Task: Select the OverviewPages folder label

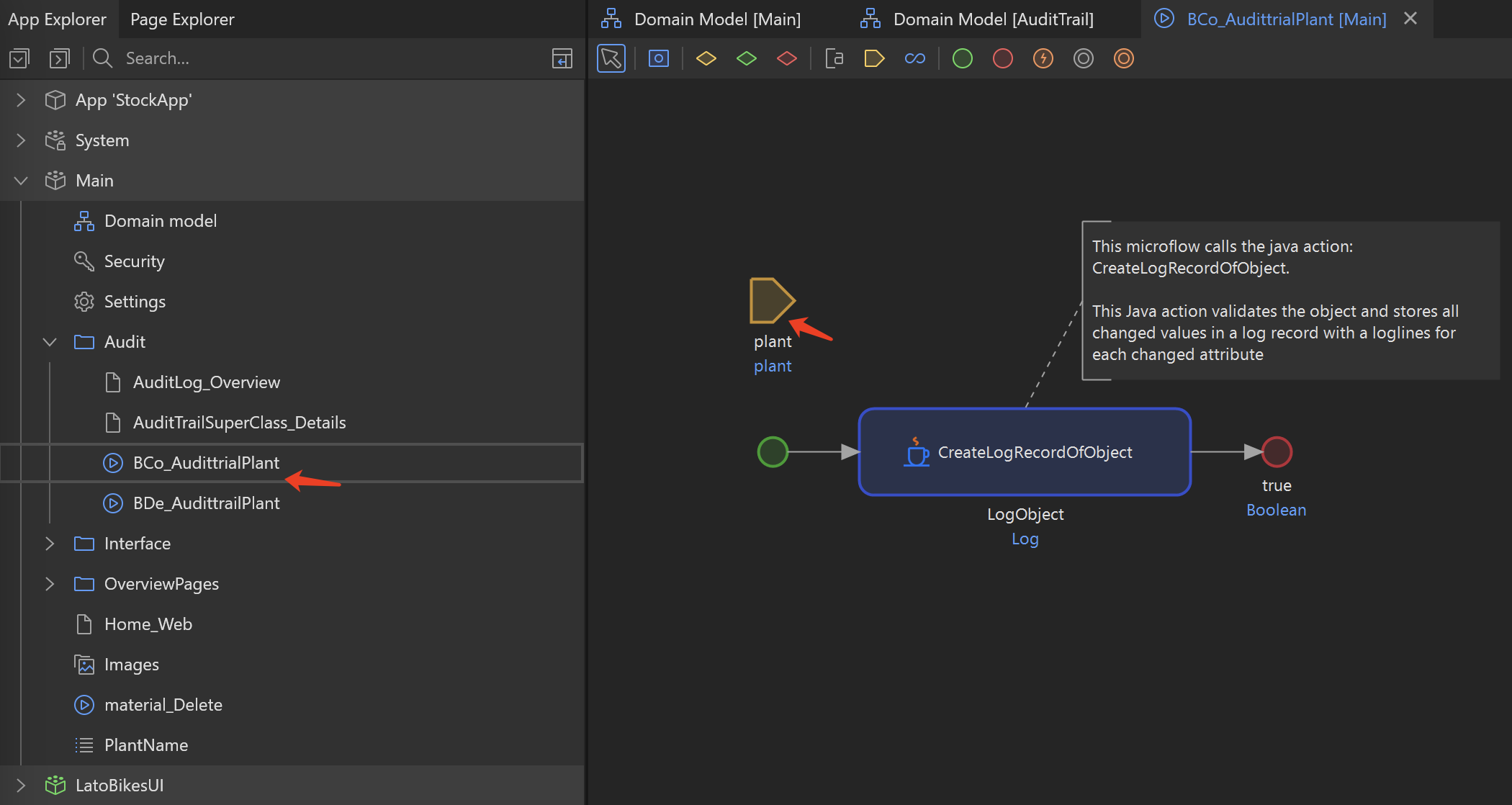Action: (x=161, y=584)
